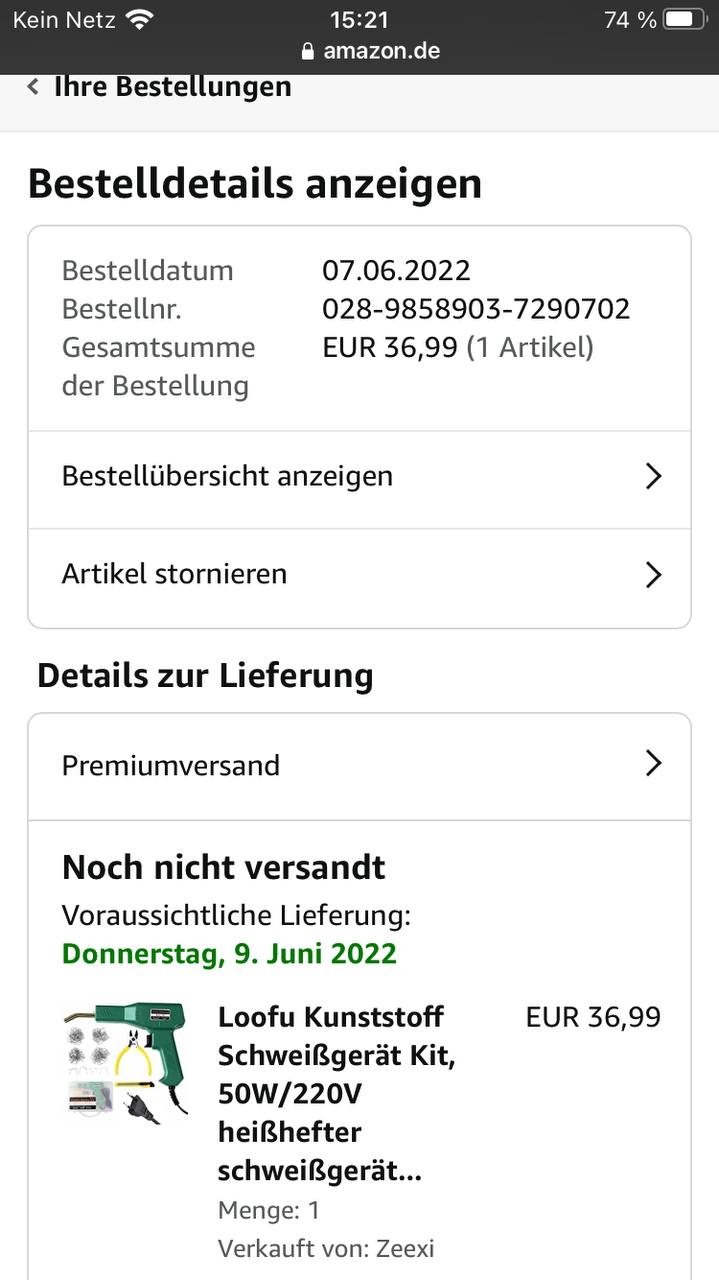Go back to Ihre Bestellungen
Screen dimensions: 719x1280
[172, 87]
